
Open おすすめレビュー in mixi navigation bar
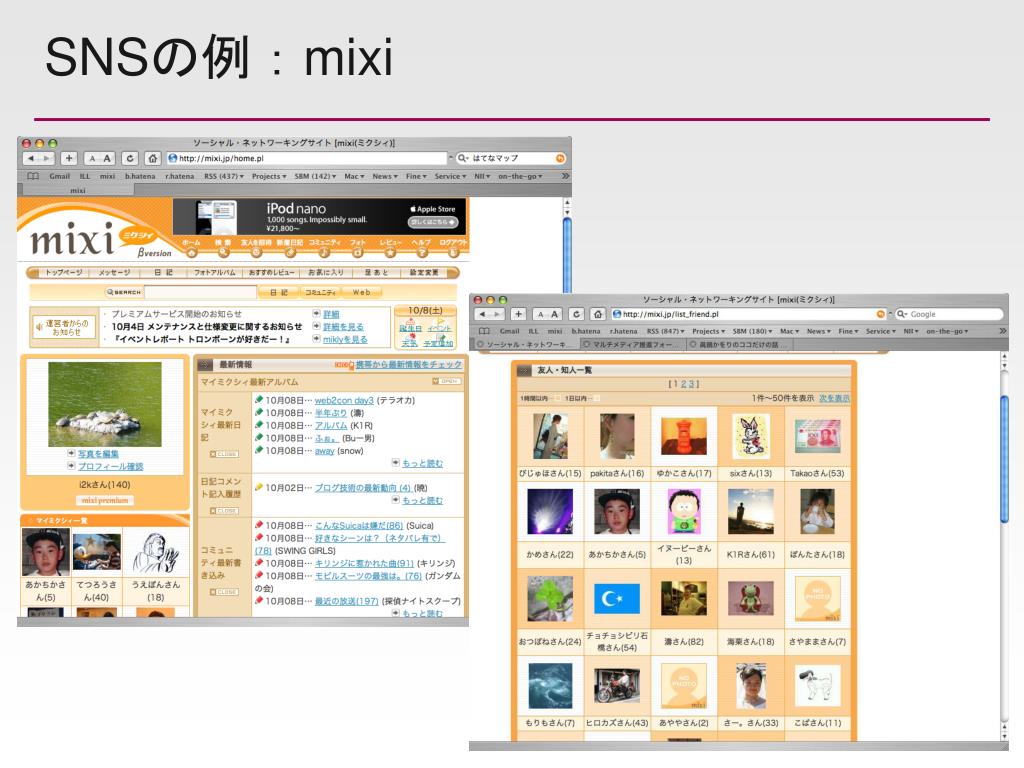[x=272, y=272]
